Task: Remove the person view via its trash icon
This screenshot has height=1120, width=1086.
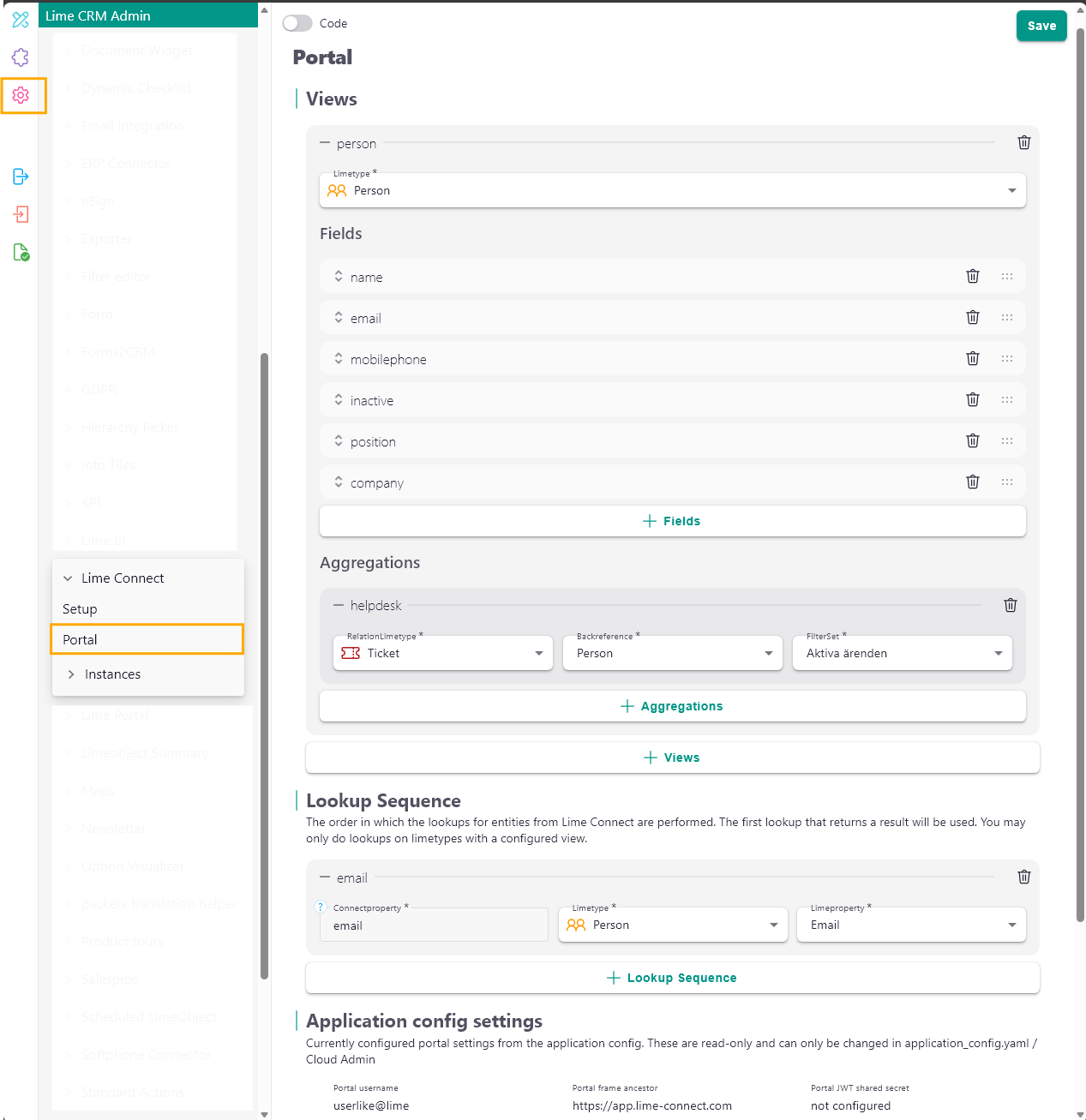Action: [x=1023, y=142]
